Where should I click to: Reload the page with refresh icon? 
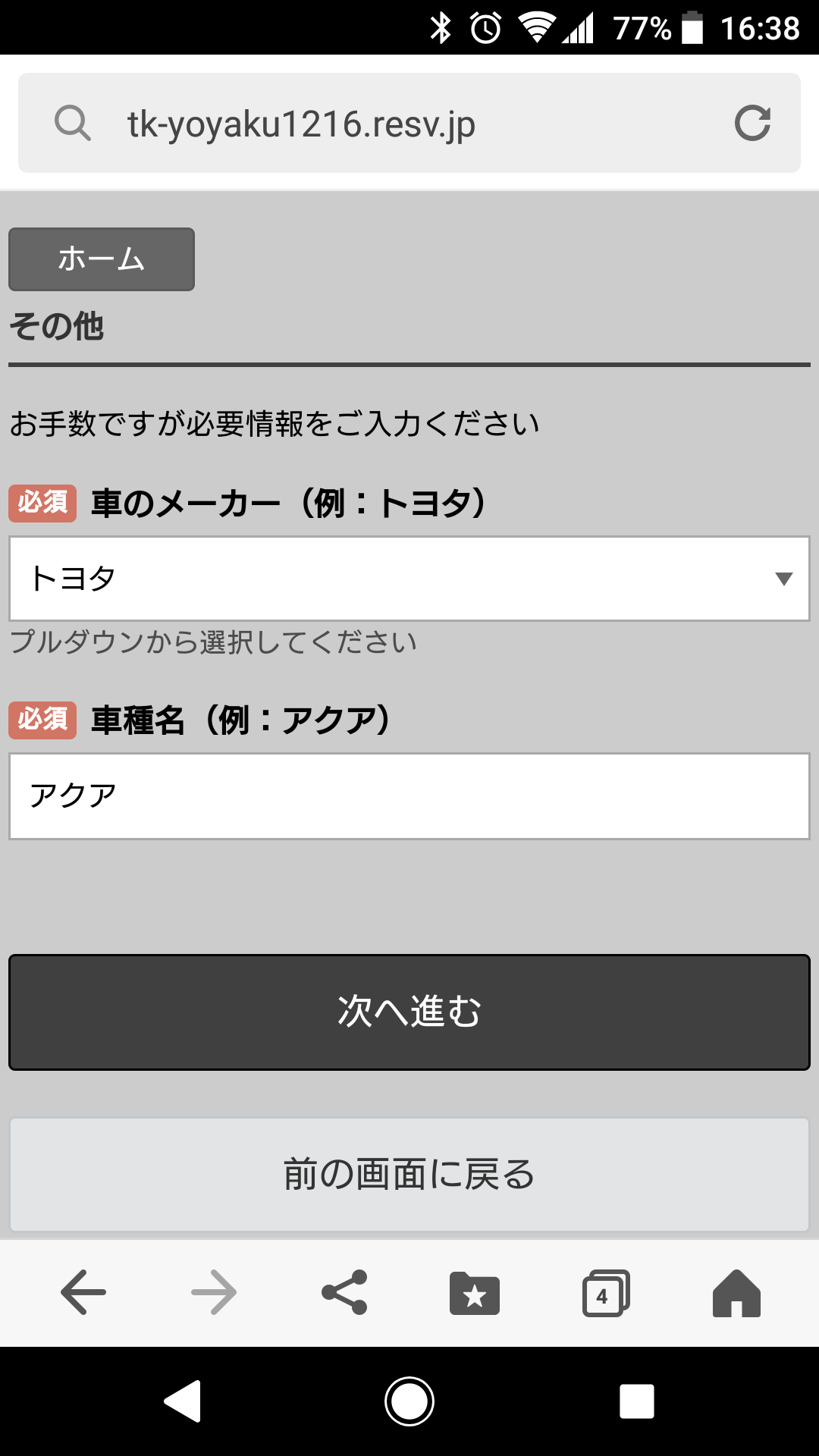(752, 123)
